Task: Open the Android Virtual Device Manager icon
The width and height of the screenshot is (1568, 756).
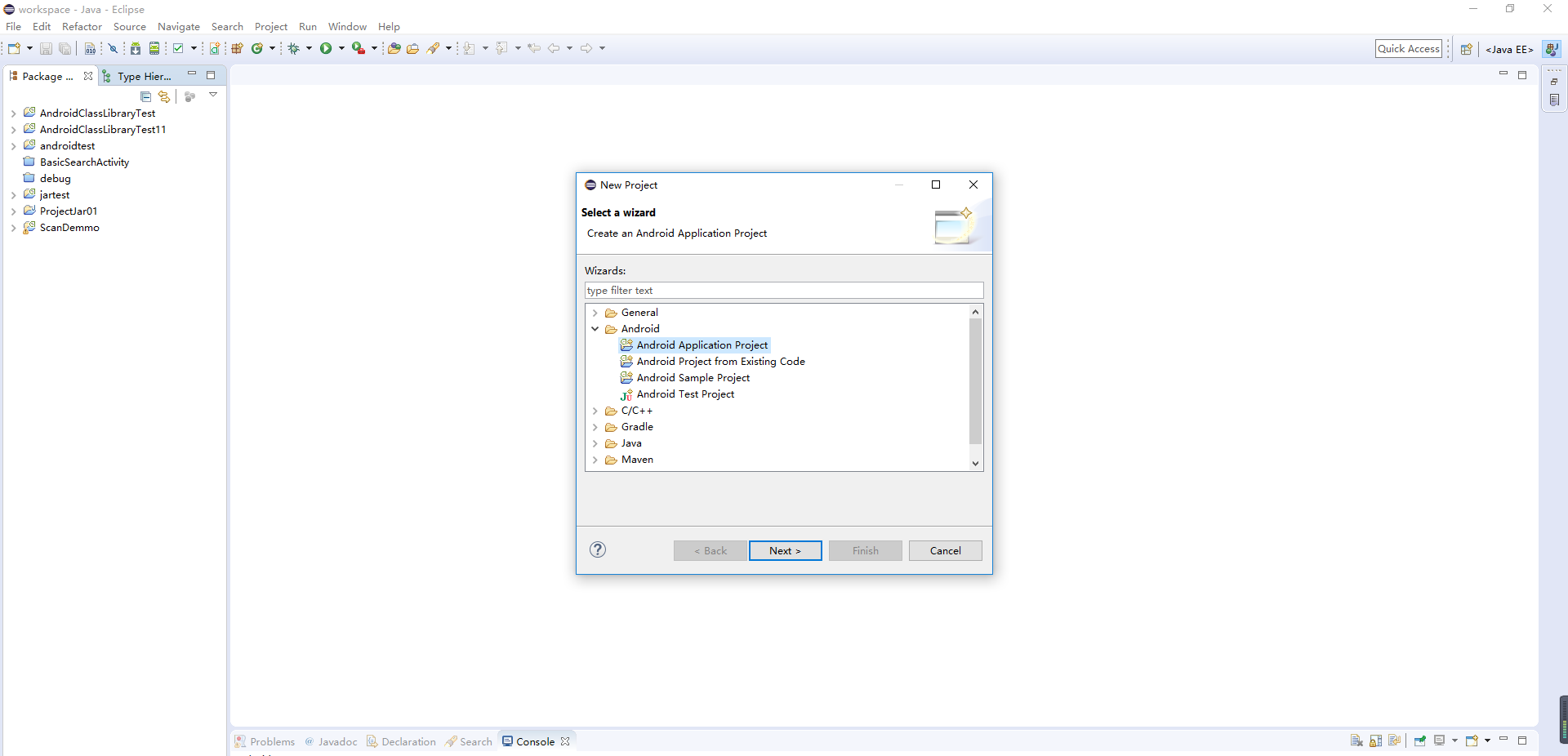Action: [154, 49]
